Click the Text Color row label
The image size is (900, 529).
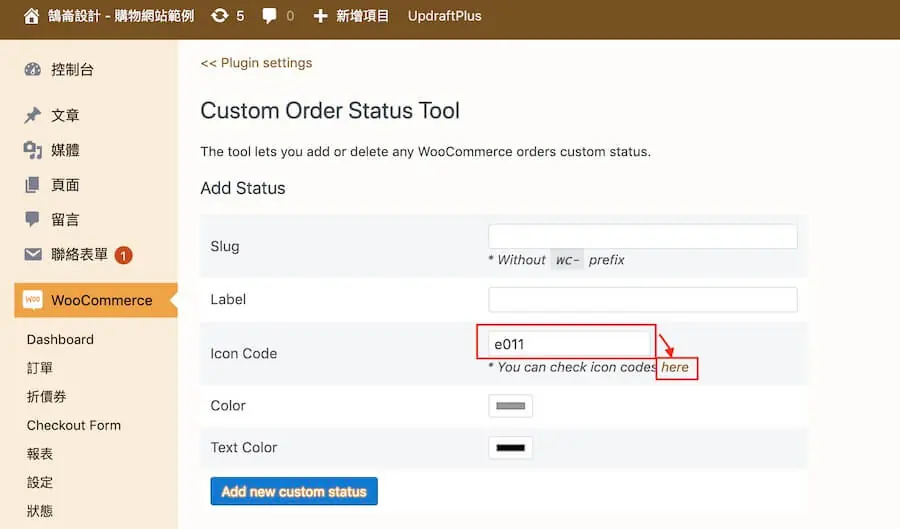[243, 448]
